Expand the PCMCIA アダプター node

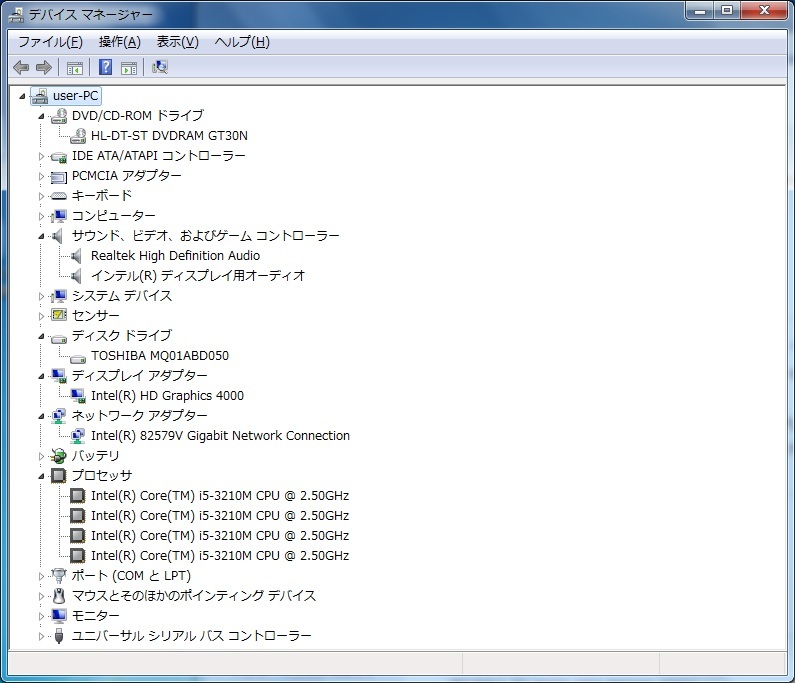pos(41,176)
